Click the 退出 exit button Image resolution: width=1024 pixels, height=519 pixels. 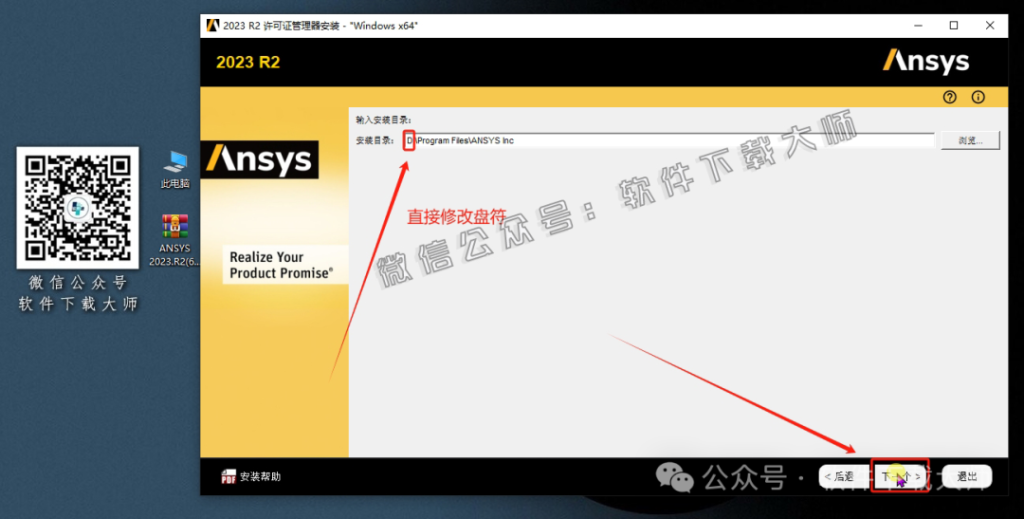(967, 477)
